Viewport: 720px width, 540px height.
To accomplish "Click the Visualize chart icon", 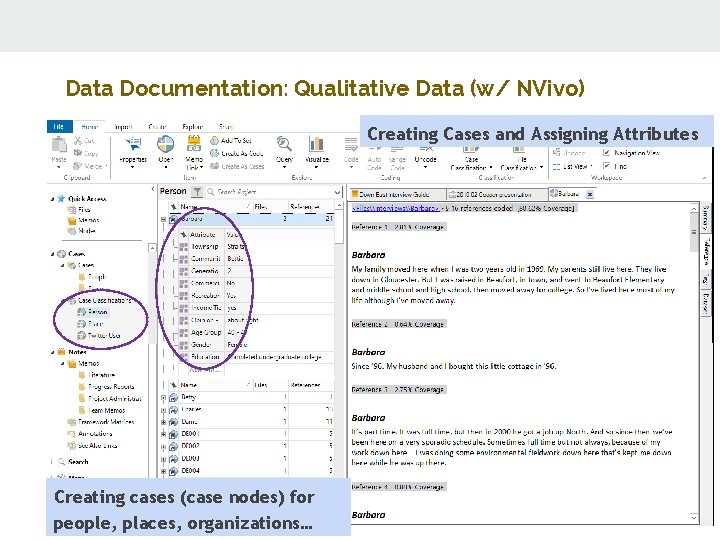I will [x=316, y=144].
